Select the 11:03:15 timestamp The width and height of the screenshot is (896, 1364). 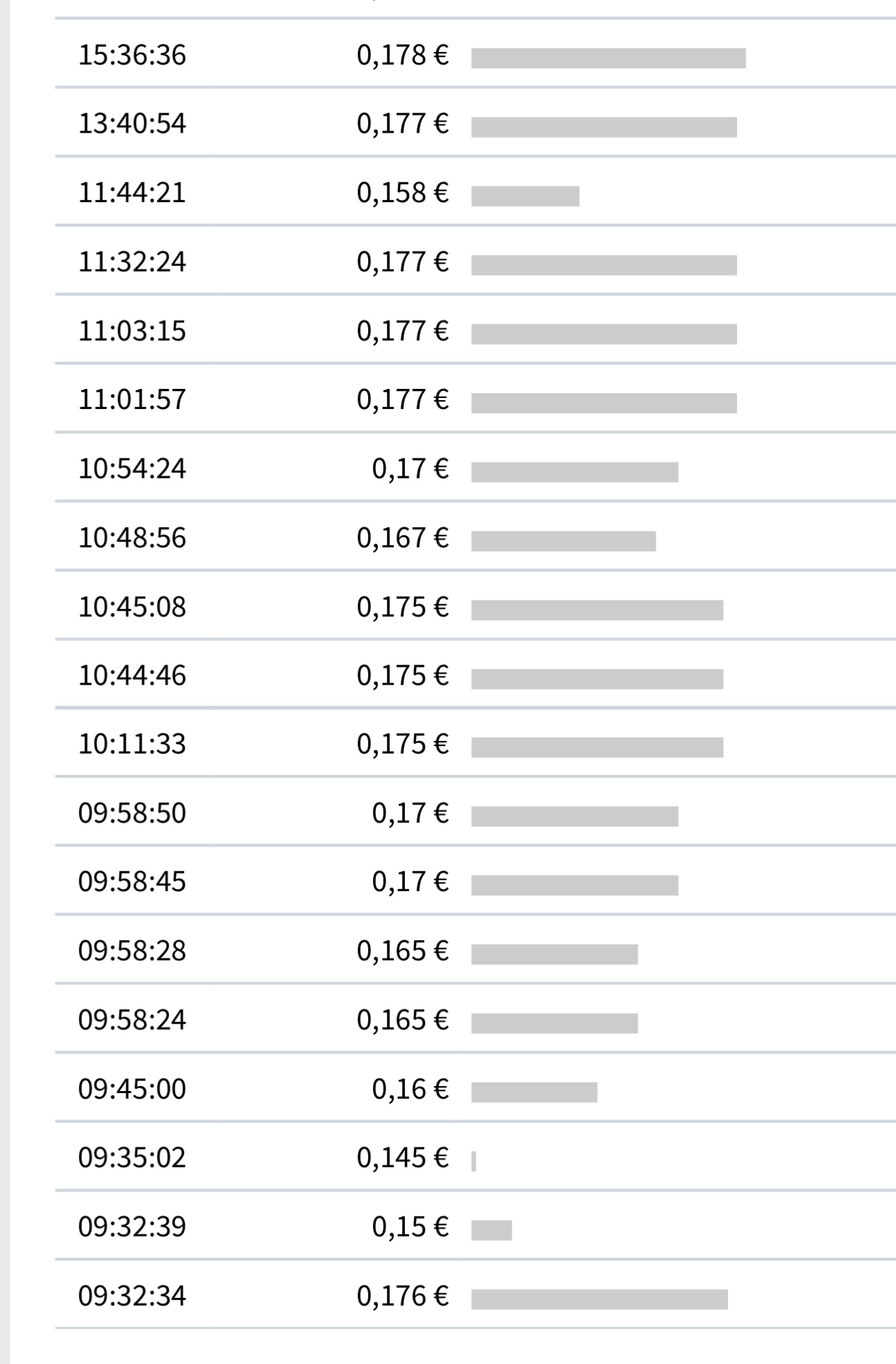132,331
